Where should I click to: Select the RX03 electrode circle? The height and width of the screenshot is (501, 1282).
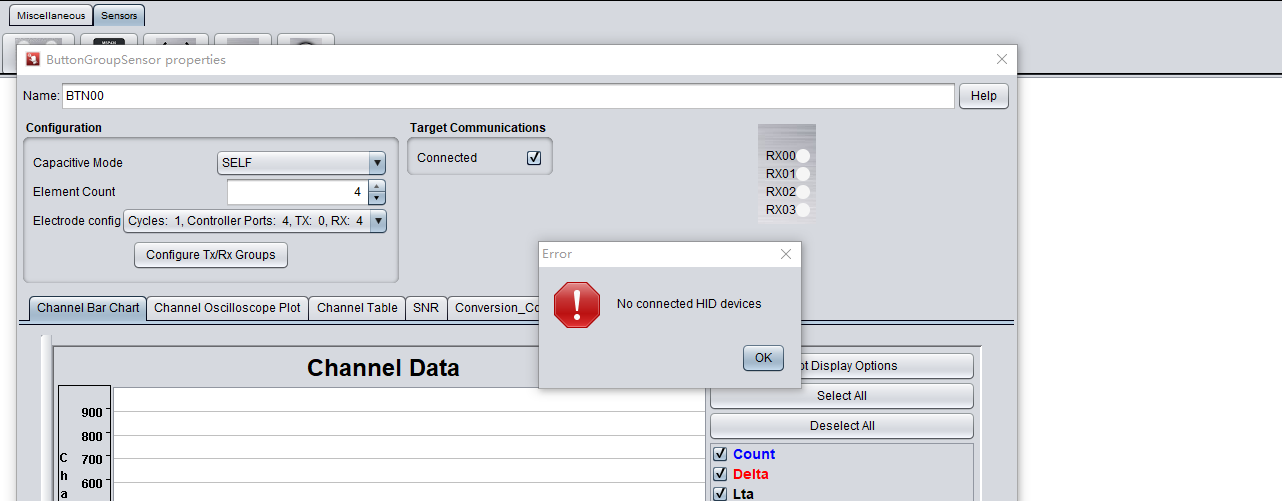[803, 210]
